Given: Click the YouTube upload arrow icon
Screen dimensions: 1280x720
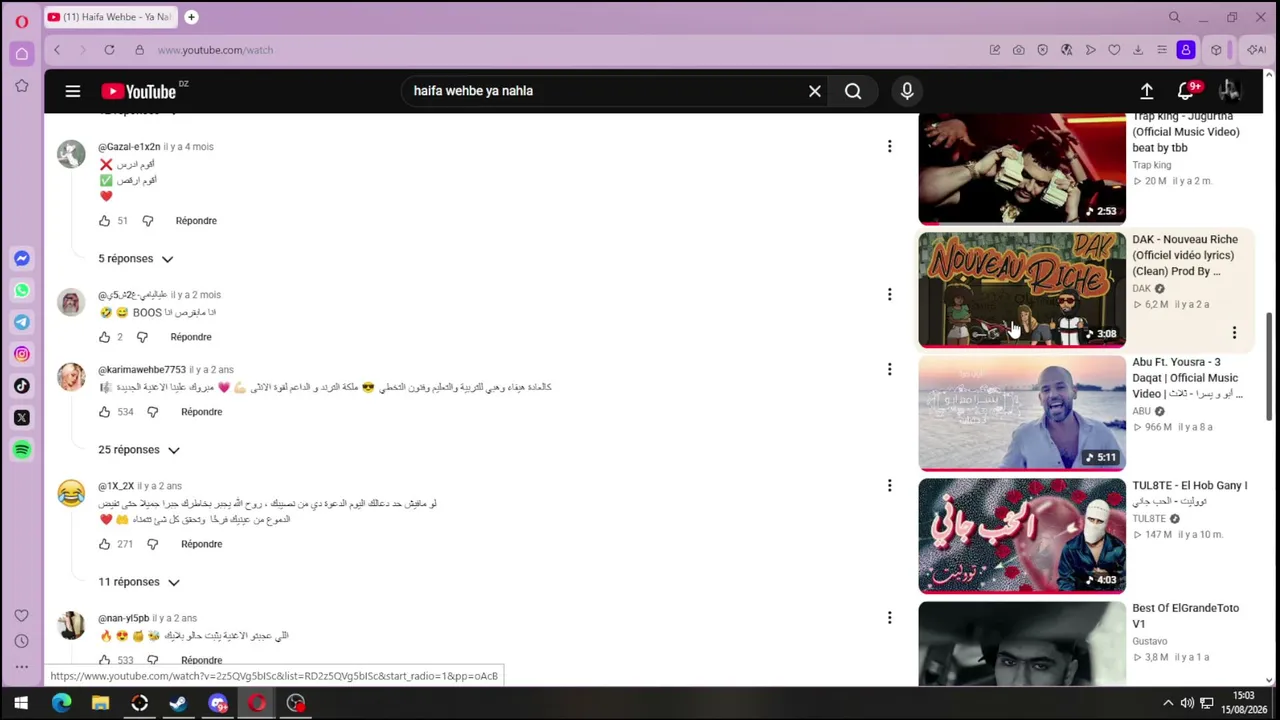Looking at the screenshot, I should click(1147, 91).
